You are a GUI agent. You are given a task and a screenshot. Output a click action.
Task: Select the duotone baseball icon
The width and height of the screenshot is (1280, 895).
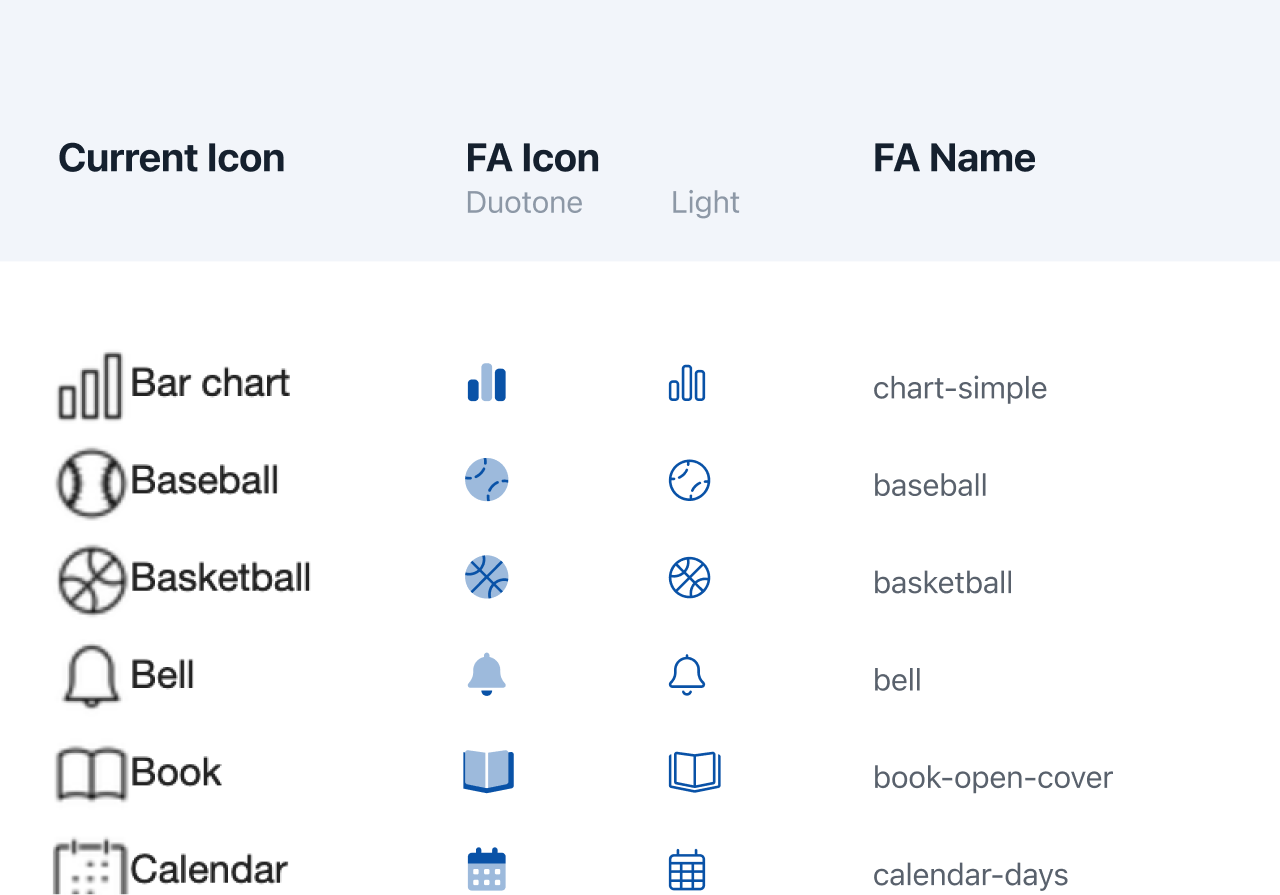487,480
